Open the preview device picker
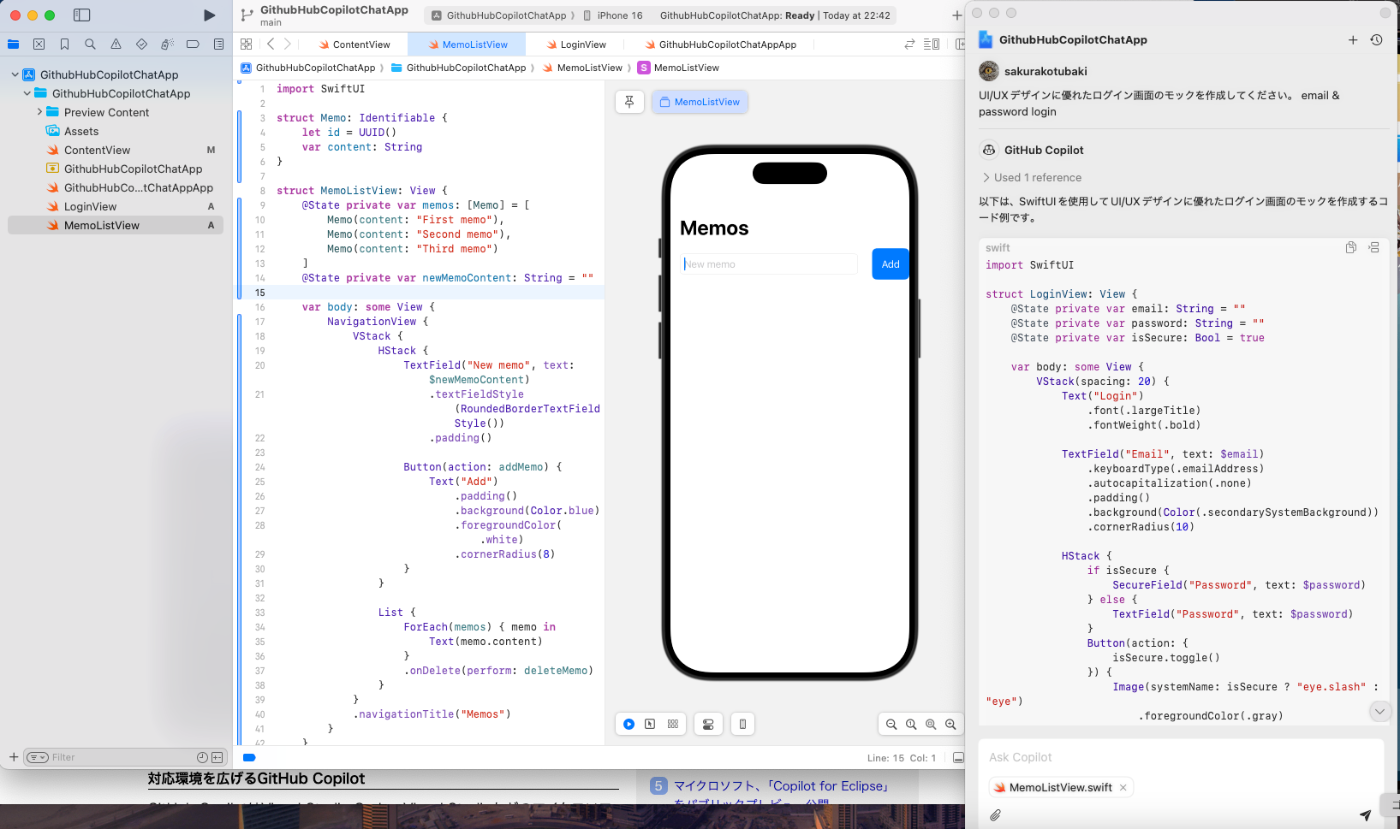The image size is (1400, 829). [x=743, y=724]
